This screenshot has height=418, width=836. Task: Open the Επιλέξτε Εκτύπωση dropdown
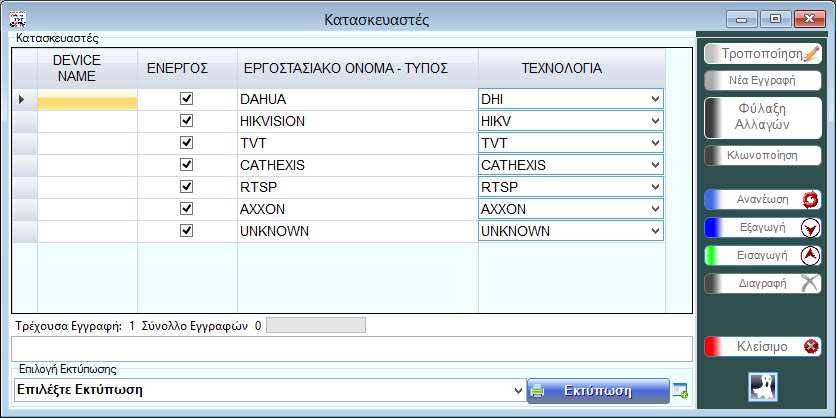click(x=517, y=390)
